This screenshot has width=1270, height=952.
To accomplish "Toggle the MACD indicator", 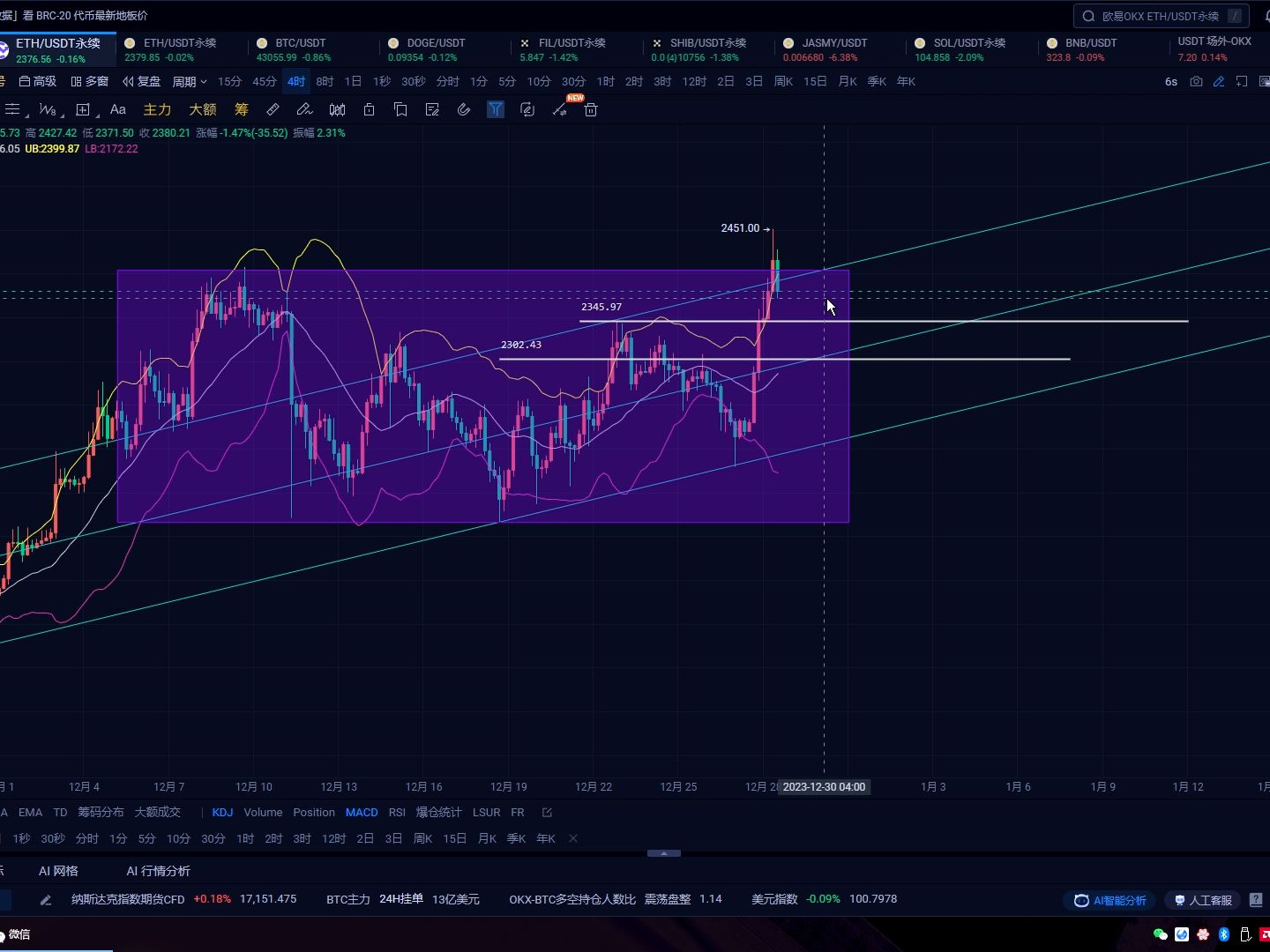I will pos(362,813).
